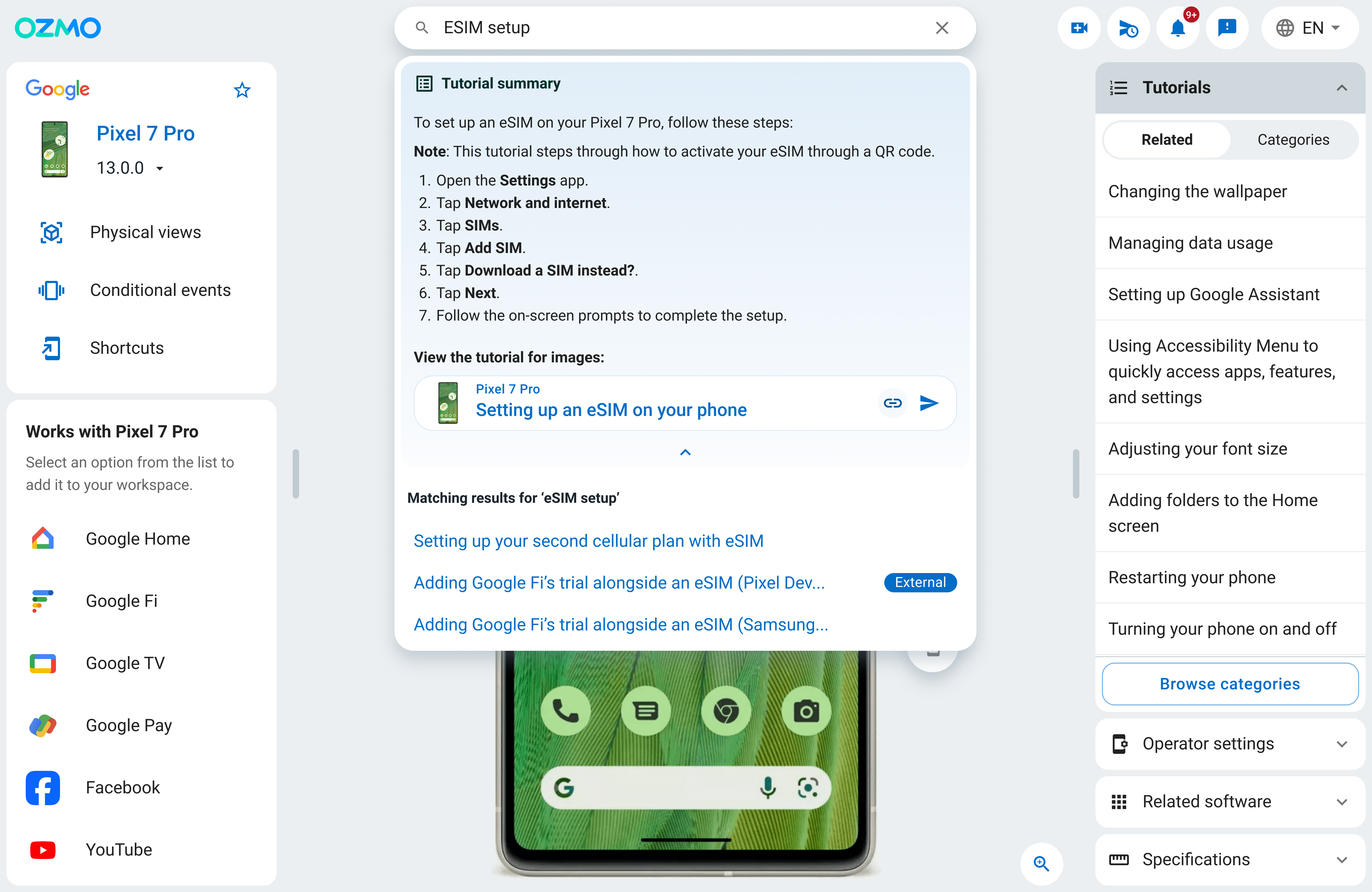Open Physical views
1372x892 pixels.
(145, 232)
